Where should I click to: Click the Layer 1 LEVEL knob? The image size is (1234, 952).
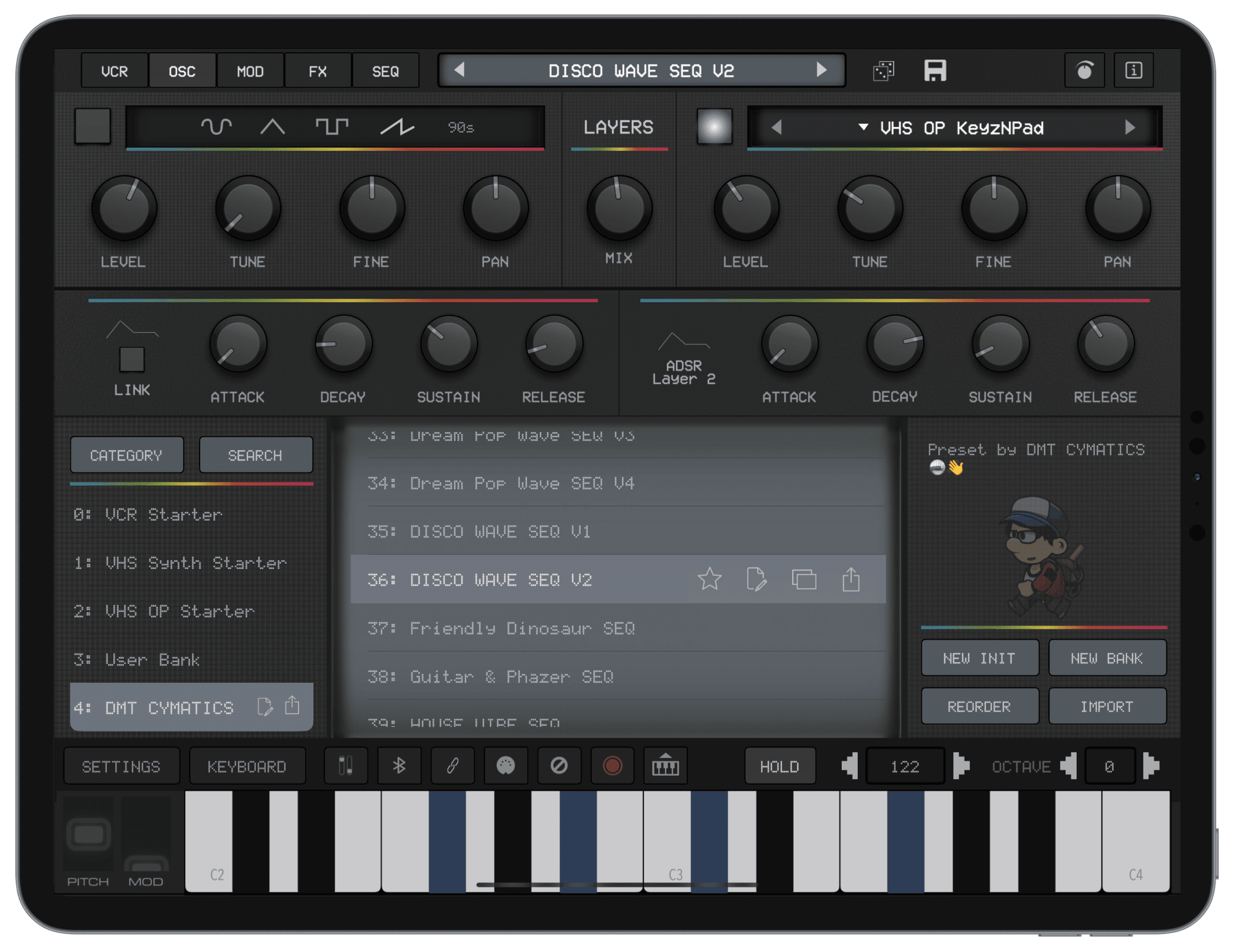coord(124,208)
